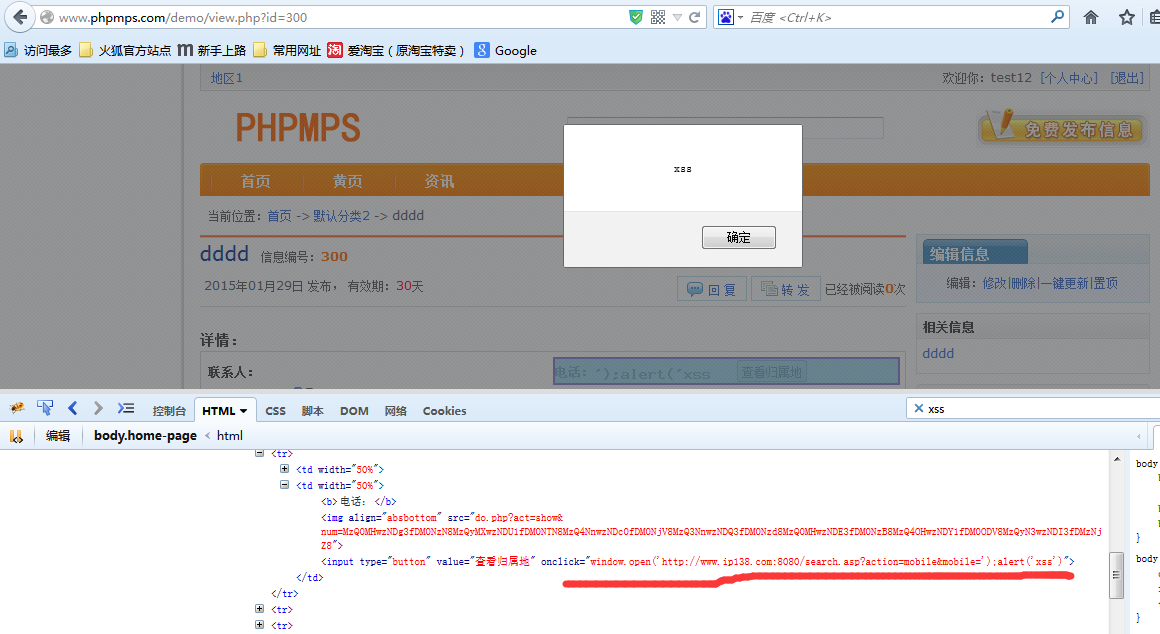Click the 置顶 pin link

1105,283
